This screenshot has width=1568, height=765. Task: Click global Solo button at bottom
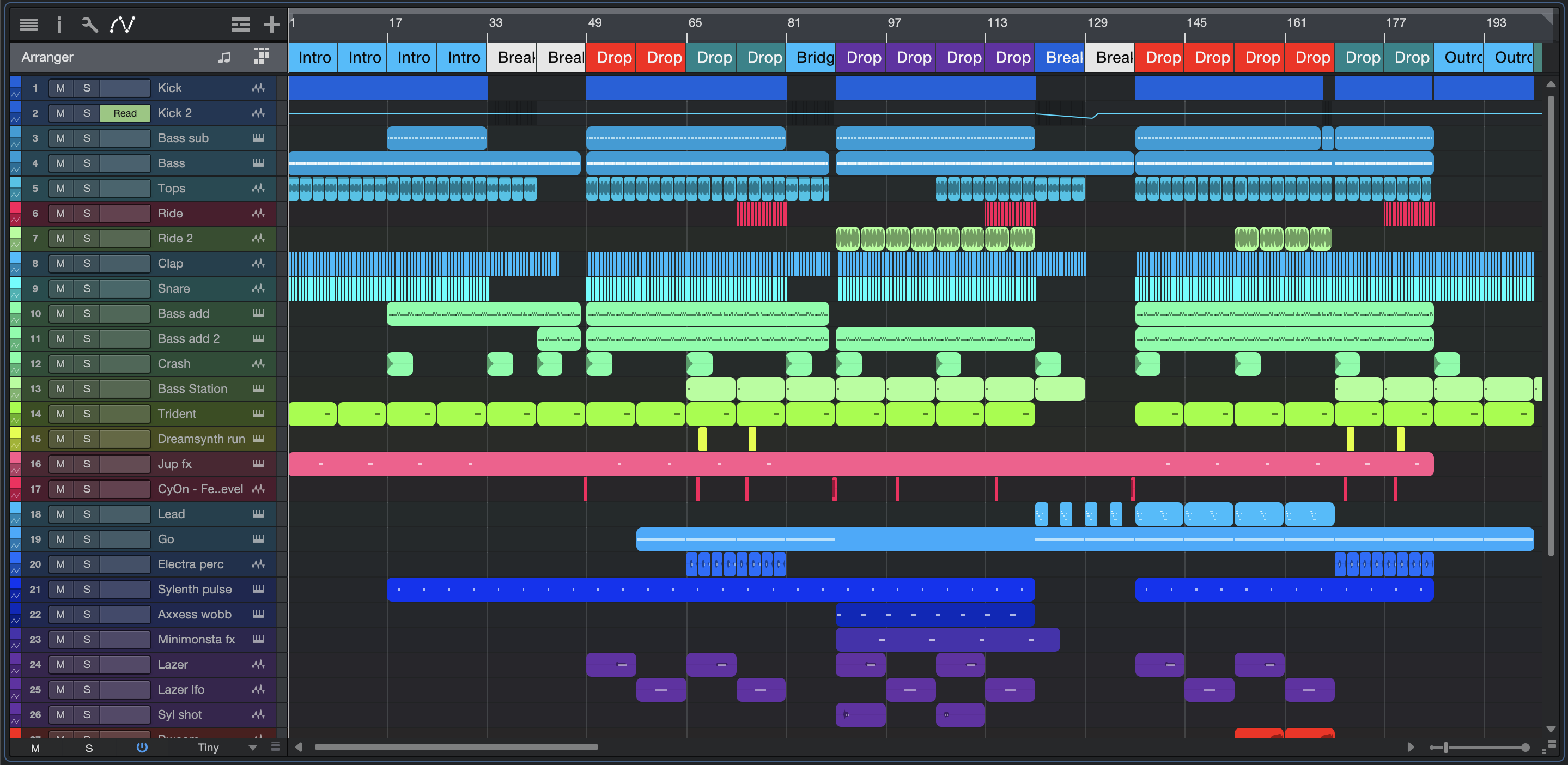[x=89, y=748]
